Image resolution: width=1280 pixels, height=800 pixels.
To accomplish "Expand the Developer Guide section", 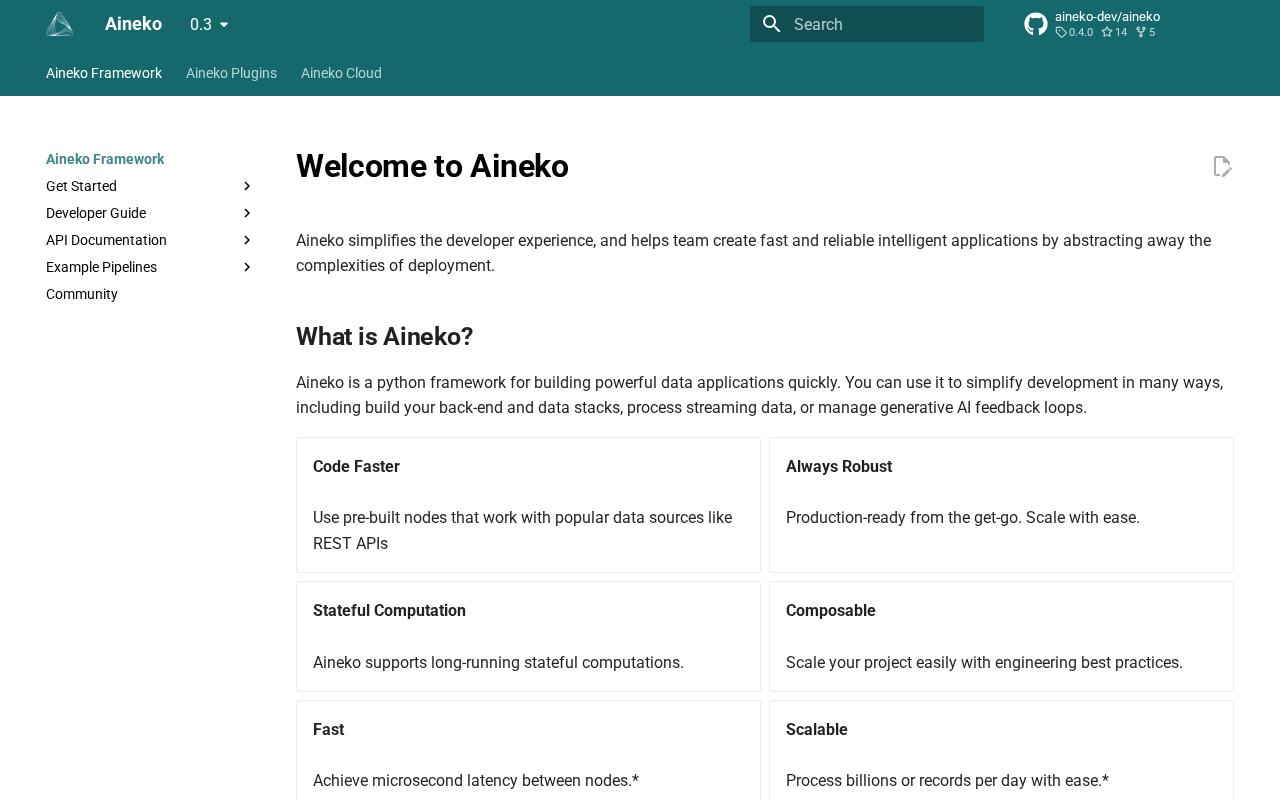I will [247, 213].
